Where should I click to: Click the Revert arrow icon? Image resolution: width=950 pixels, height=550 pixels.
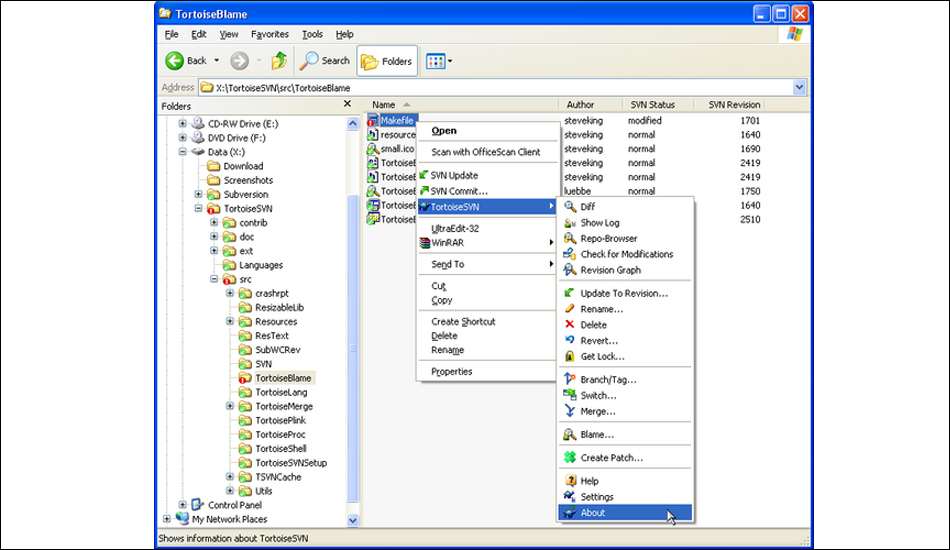point(570,340)
